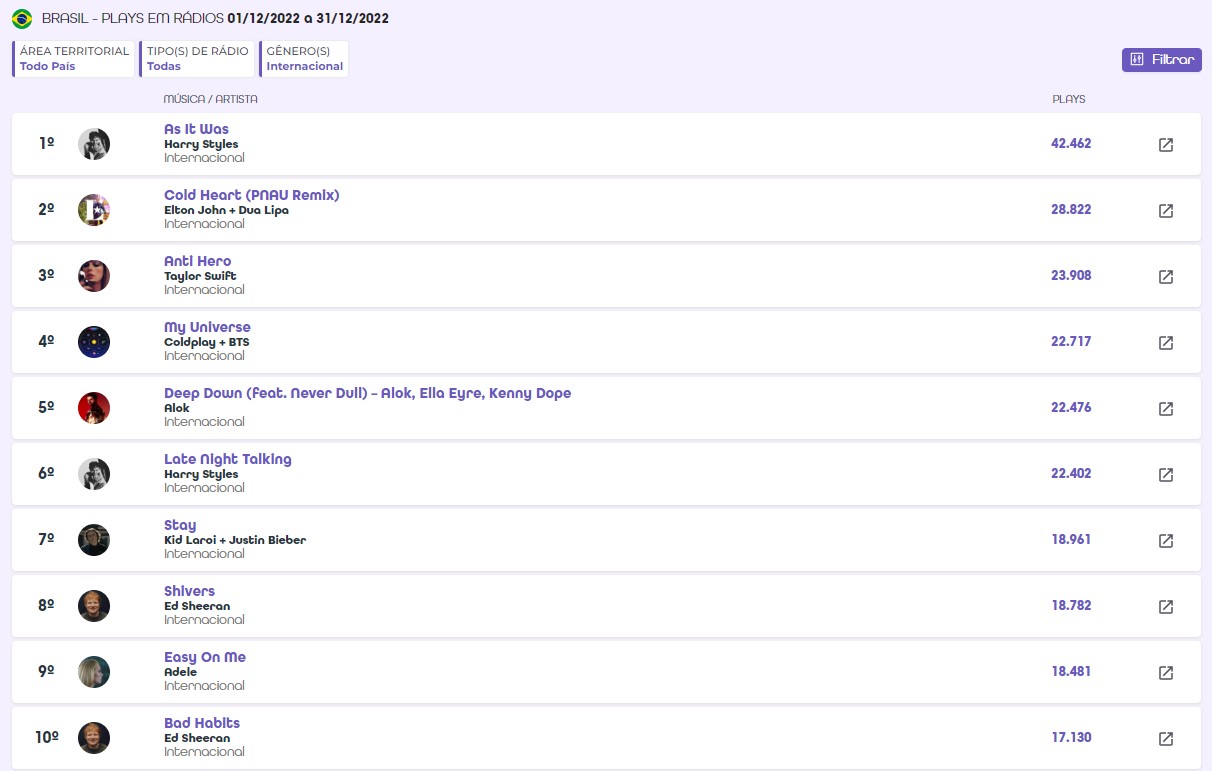
Task: Open the song My Universe
Action: [x=207, y=327]
